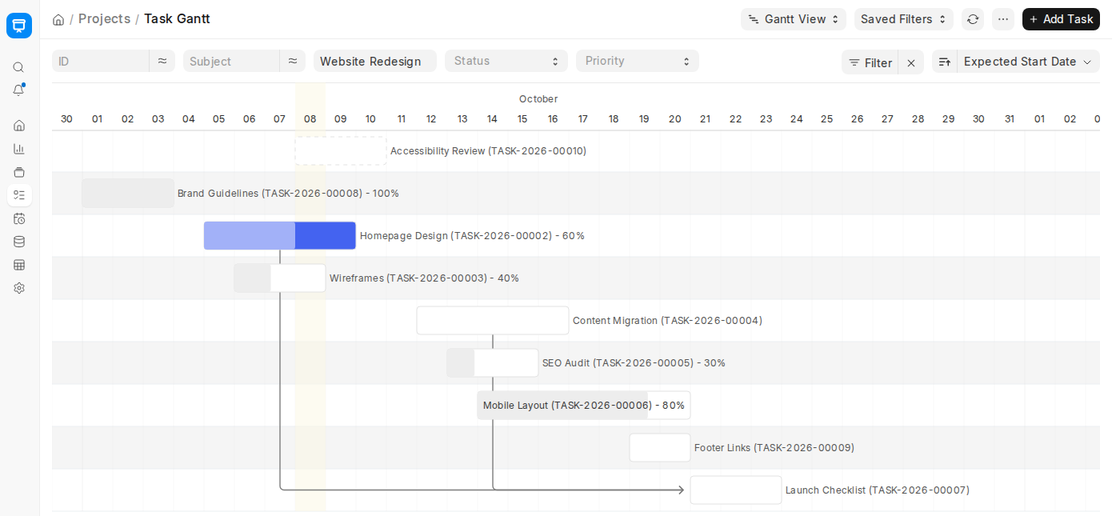The height and width of the screenshot is (516, 1120).
Task: Click the 21 date header
Action: [x=705, y=119]
